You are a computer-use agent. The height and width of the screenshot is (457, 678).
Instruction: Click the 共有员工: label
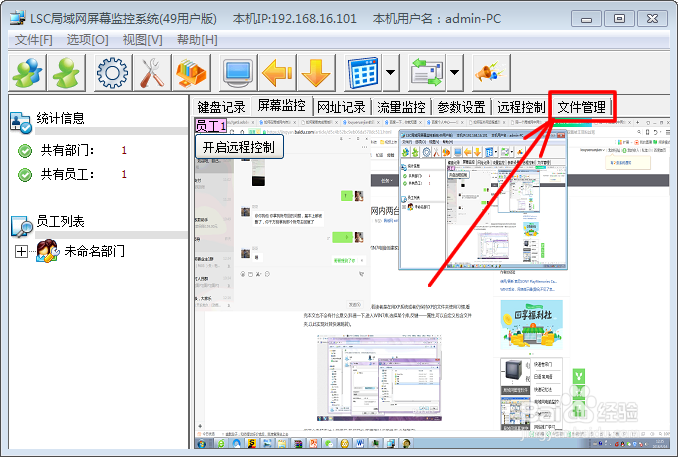67,175
